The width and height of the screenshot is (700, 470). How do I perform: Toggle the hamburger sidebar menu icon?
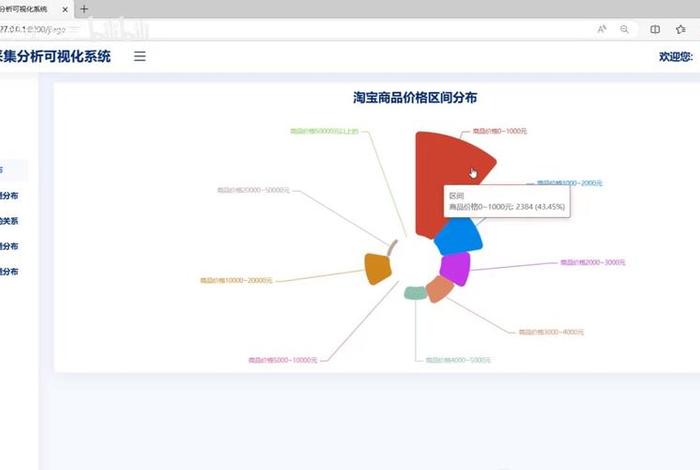(140, 56)
